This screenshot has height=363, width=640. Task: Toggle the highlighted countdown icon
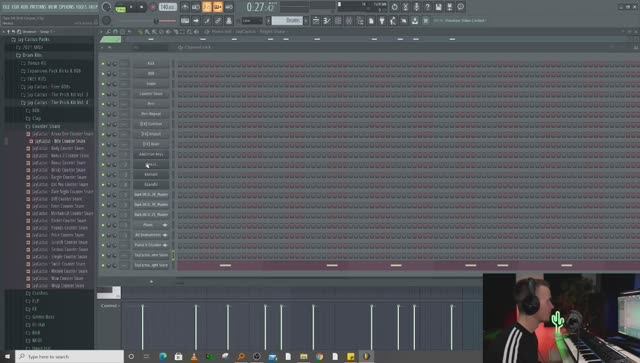click(x=207, y=7)
